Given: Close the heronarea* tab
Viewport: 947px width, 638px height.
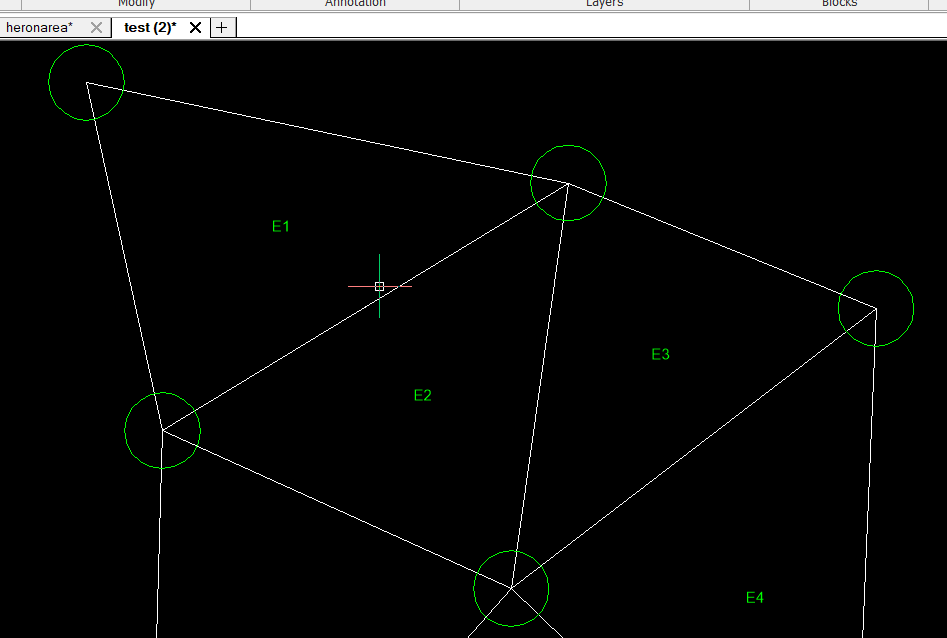Looking at the screenshot, I should pos(96,28).
